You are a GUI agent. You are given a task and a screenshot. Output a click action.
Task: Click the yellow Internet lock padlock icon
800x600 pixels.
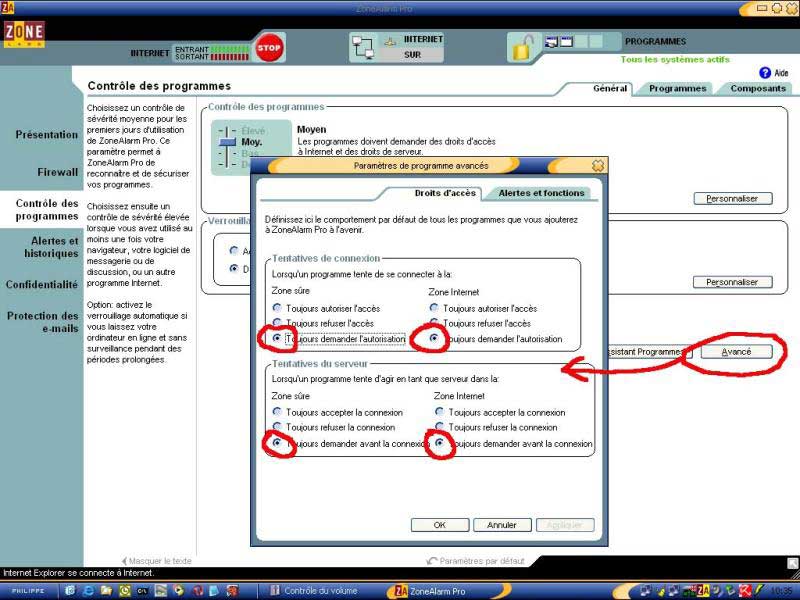pos(522,48)
